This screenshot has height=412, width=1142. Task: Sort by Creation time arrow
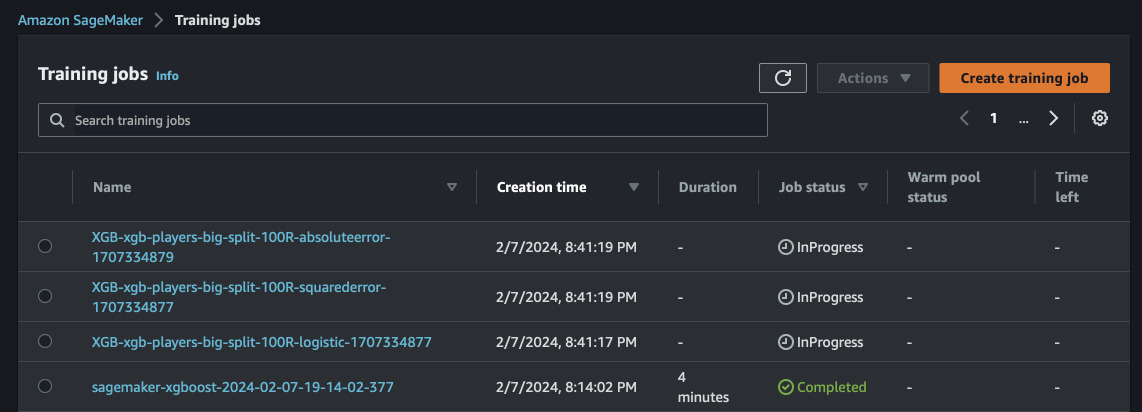tap(633, 187)
